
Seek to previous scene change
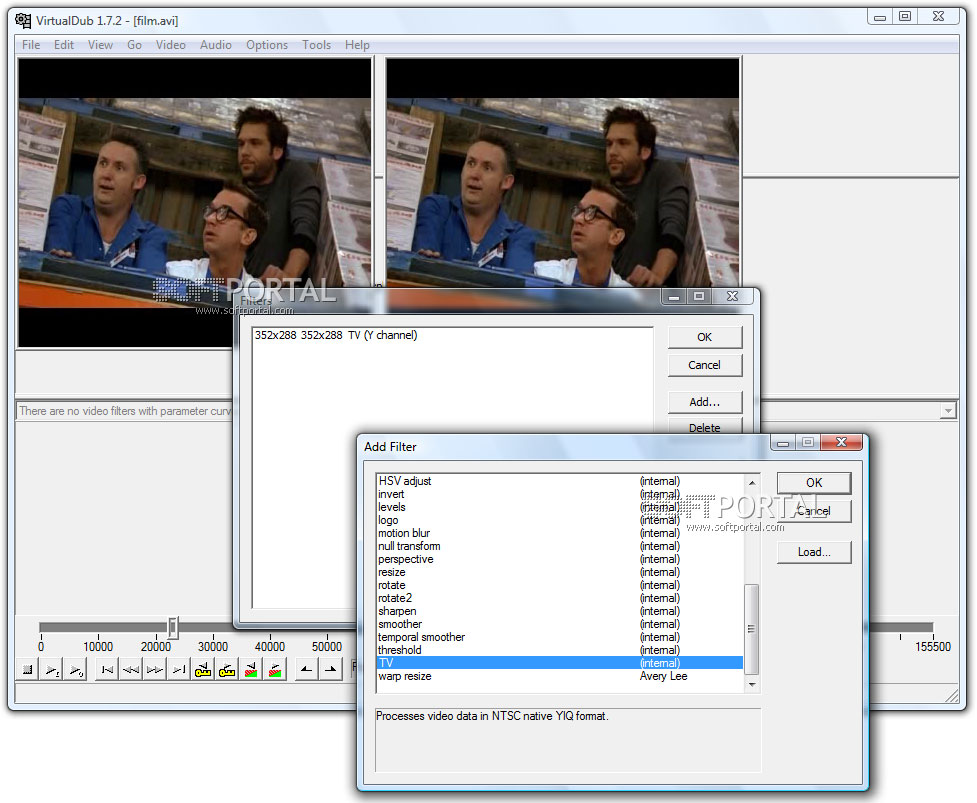click(250, 670)
